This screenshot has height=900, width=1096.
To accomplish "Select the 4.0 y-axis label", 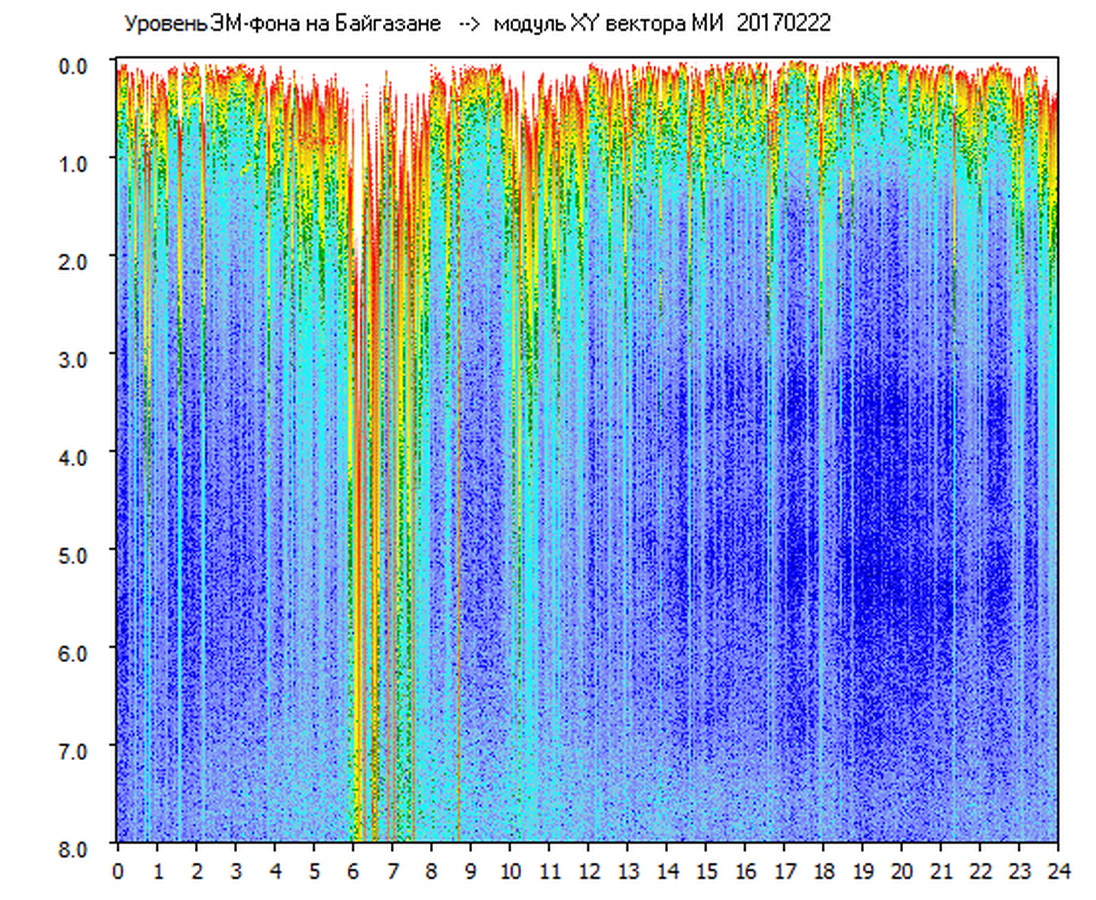I will click(75, 456).
